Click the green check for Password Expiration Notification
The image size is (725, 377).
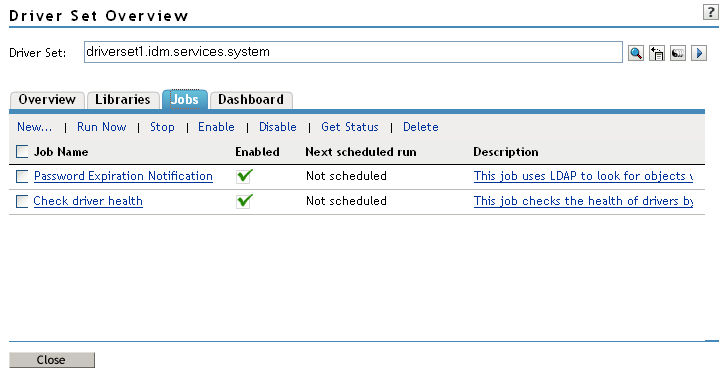244,176
